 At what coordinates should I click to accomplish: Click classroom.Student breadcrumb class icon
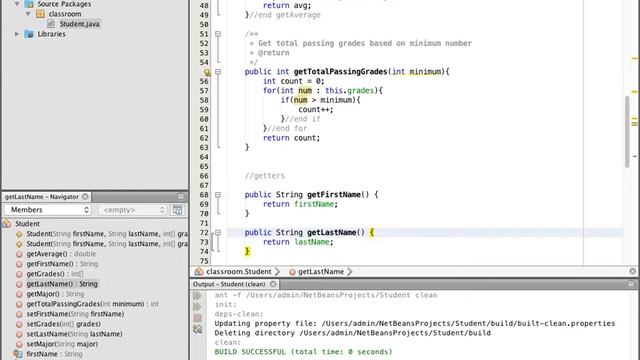199,271
